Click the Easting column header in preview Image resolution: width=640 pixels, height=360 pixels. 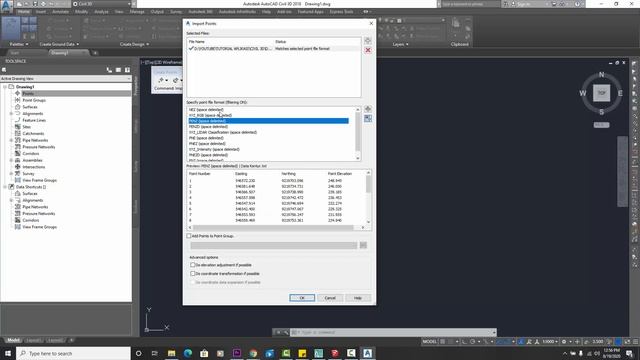click(x=241, y=173)
